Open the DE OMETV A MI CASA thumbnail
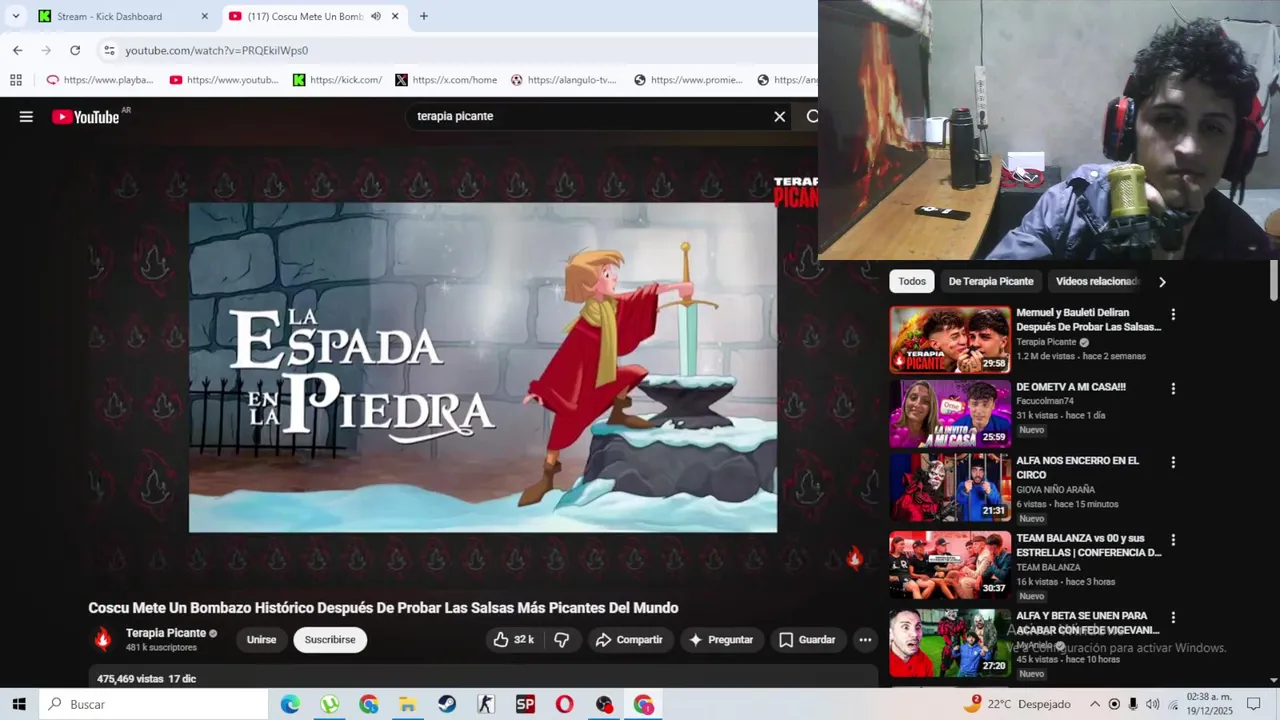The image size is (1280, 720). [950, 414]
